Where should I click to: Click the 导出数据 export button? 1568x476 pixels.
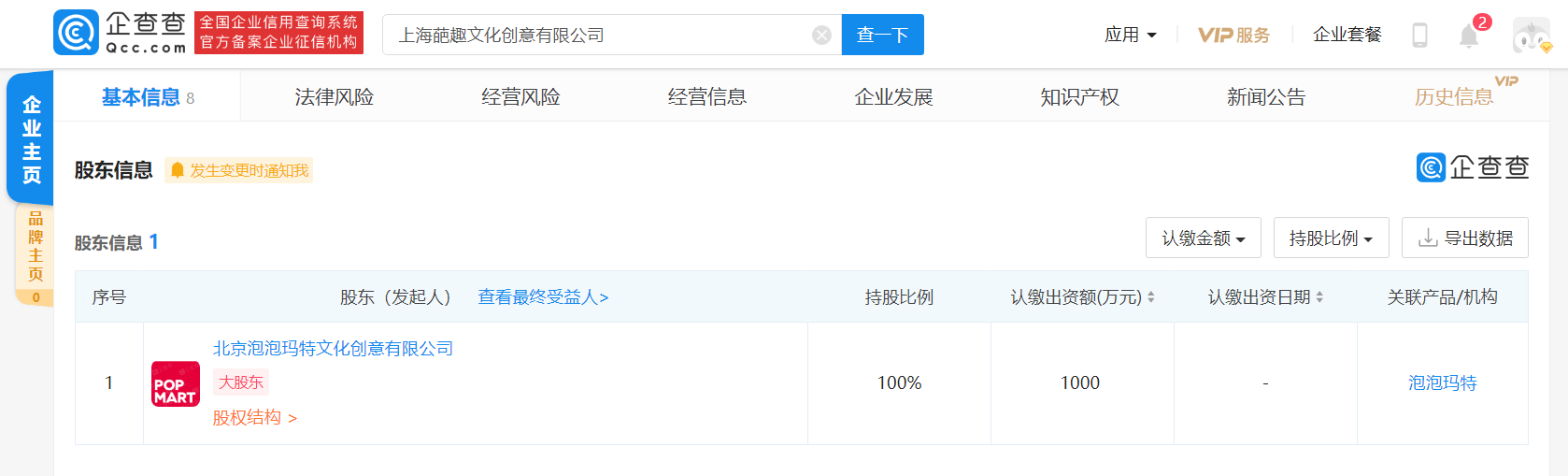click(1464, 238)
